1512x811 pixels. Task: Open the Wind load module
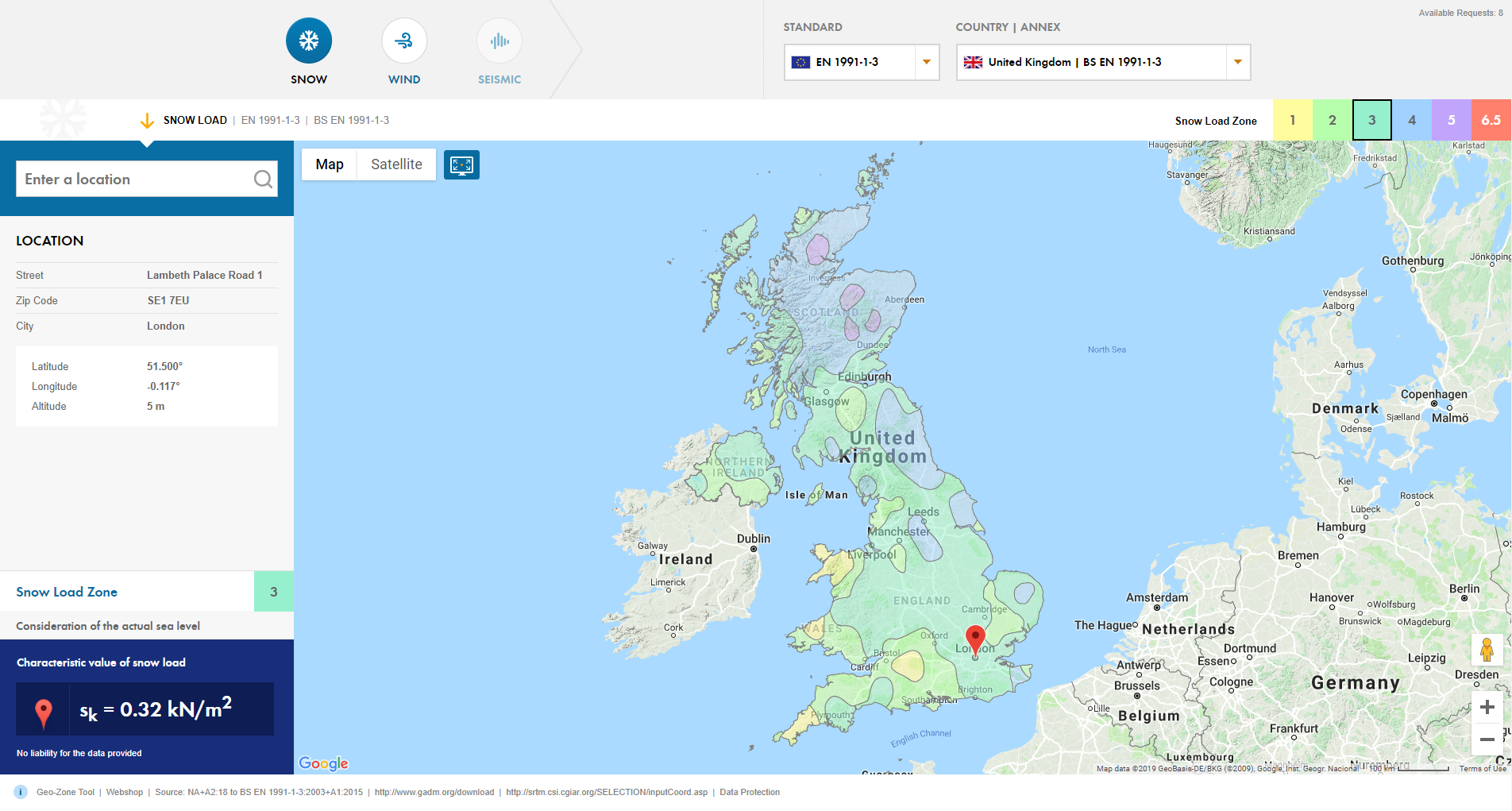coord(403,40)
